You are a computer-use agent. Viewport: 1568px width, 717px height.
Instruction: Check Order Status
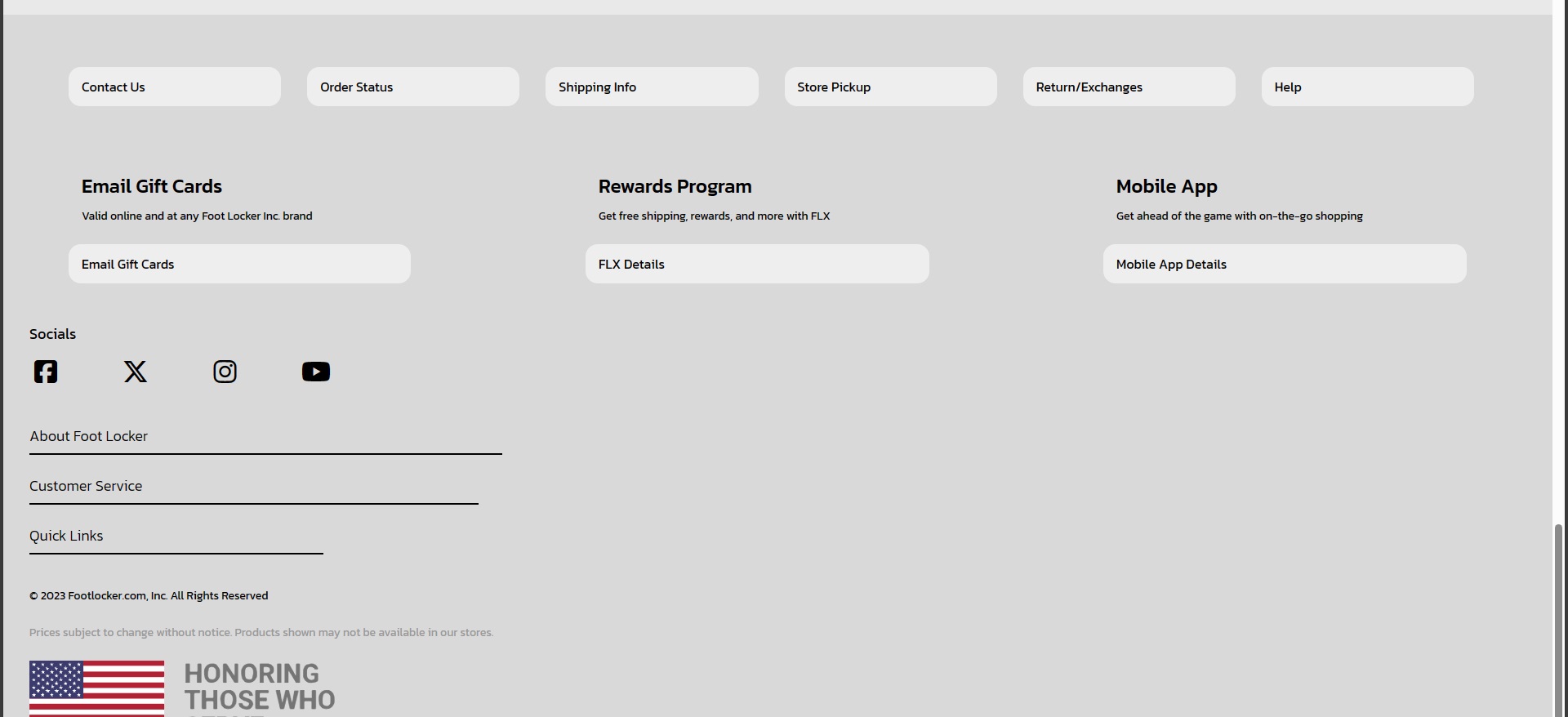[412, 87]
